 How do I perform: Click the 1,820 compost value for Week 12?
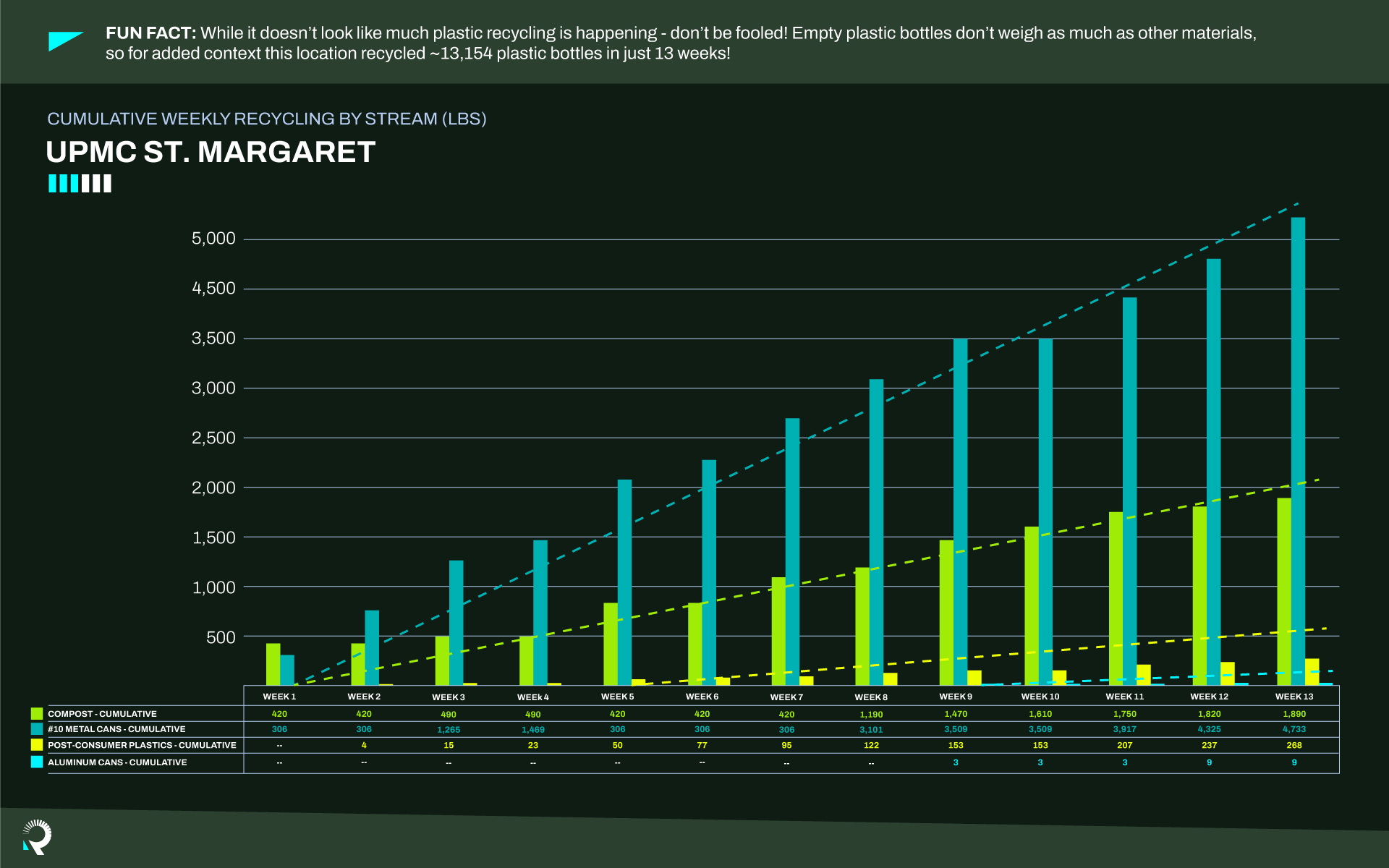pos(1210,714)
